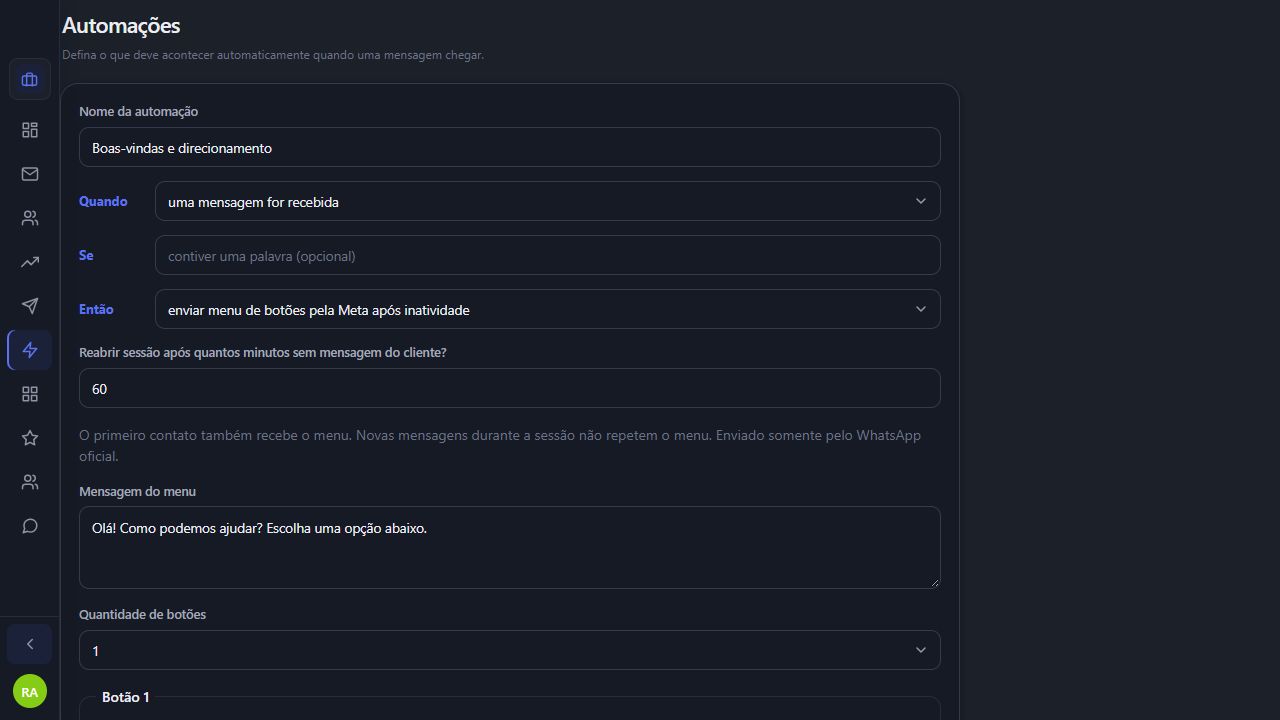Image resolution: width=1280 pixels, height=720 pixels.
Task: Open the 'Então' action dropdown
Action: tap(548, 309)
